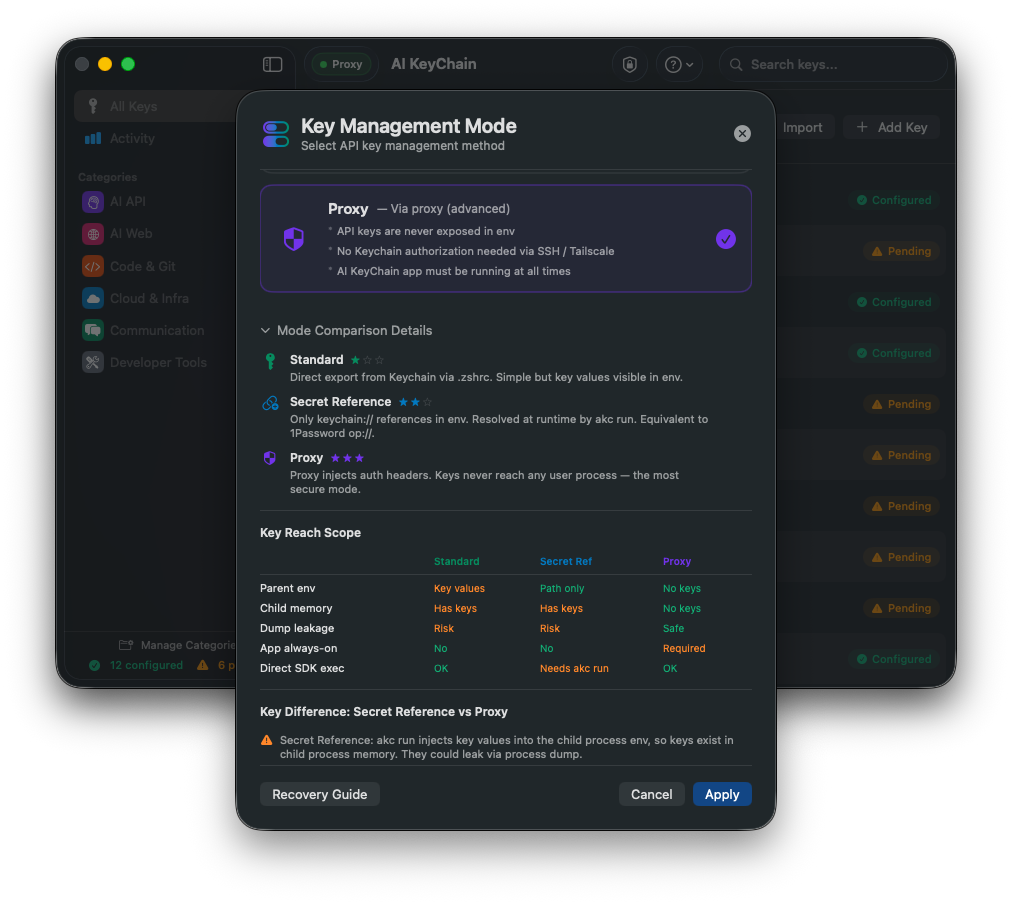Viewport: 1012px width, 904px height.
Task: Click the Proxy shield icon in option card
Action: pos(294,239)
